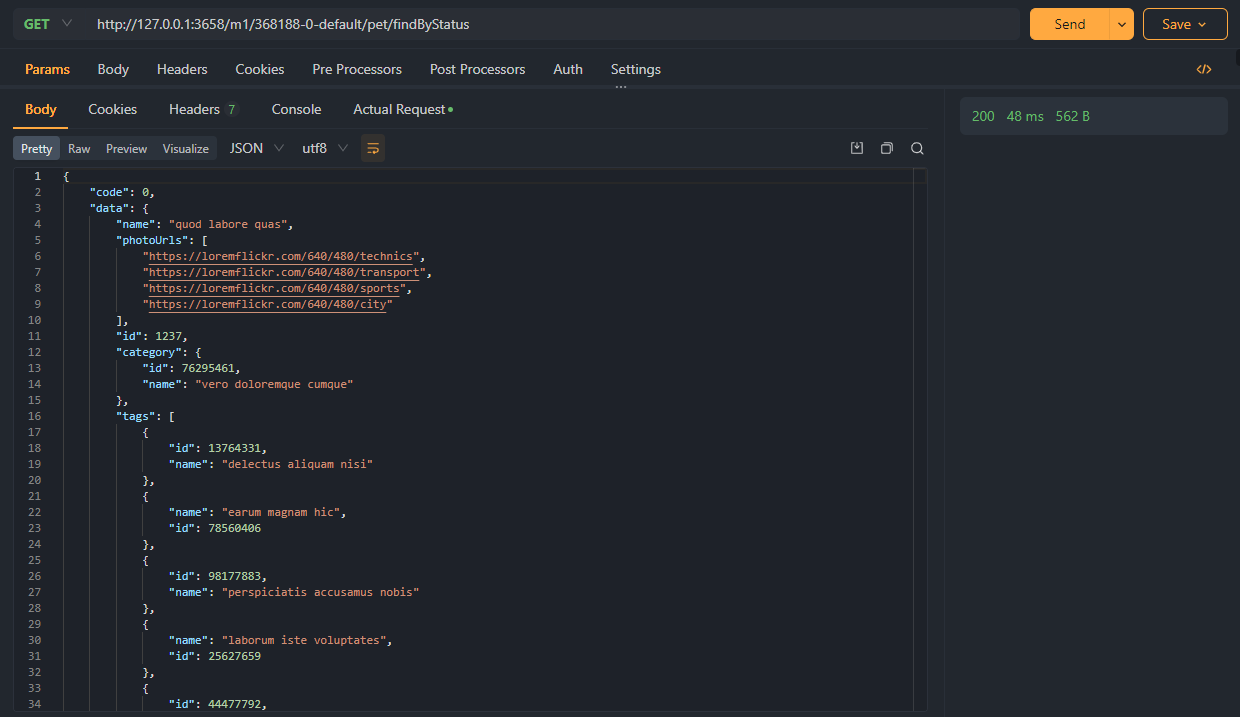
Task: Expand the Send button dropdown arrow
Action: pos(1121,24)
